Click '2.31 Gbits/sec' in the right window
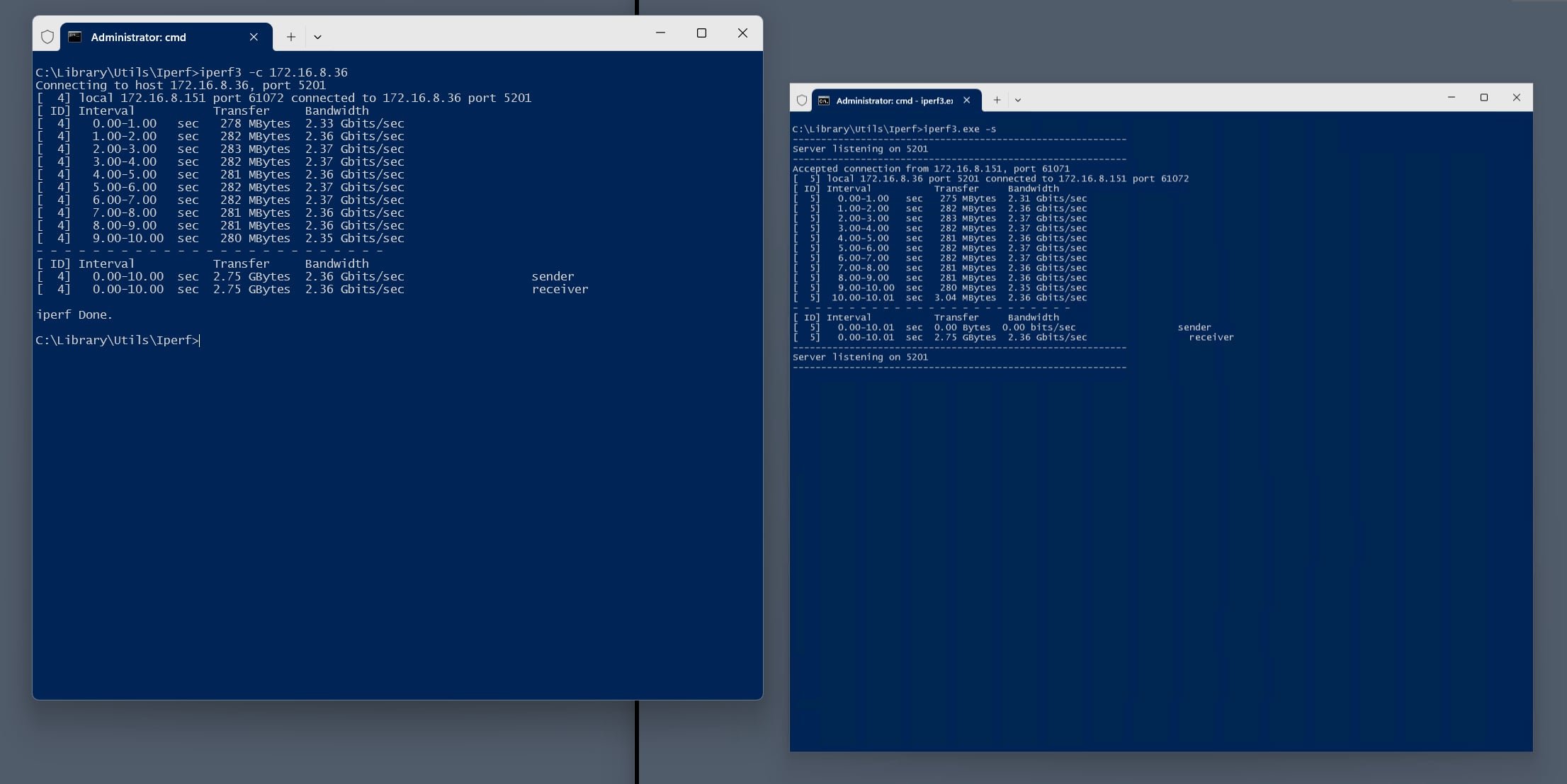 click(1047, 198)
